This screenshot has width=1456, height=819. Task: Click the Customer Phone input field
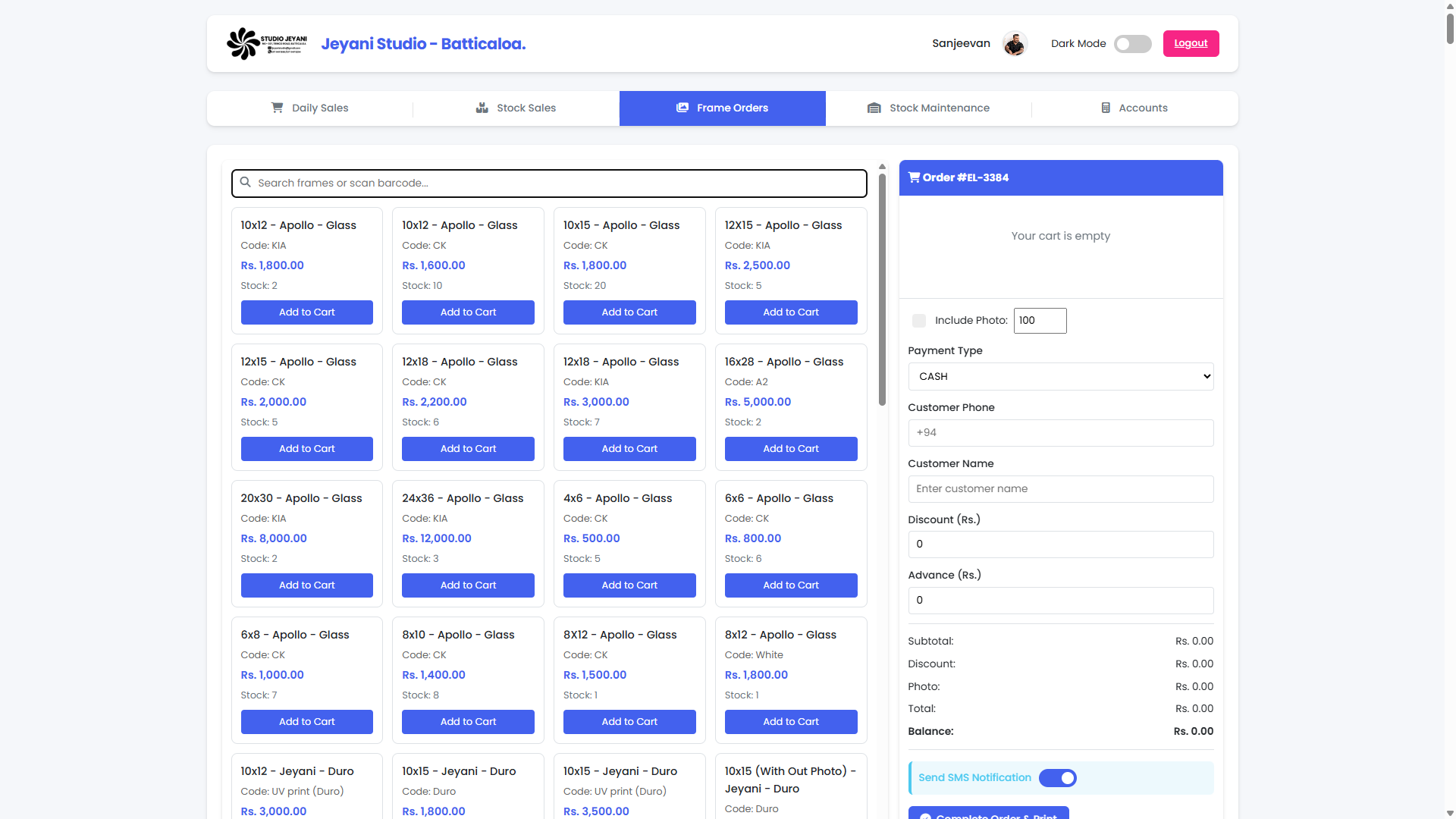coord(1060,433)
